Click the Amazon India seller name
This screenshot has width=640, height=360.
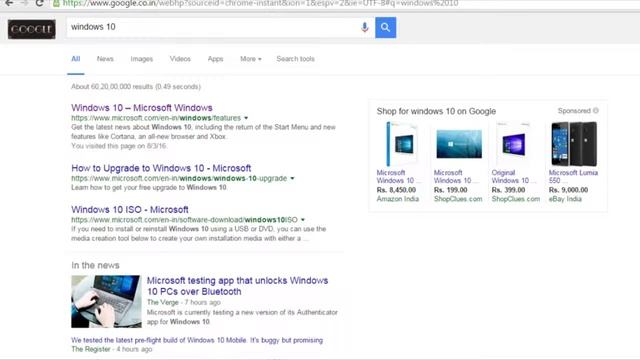pyautogui.click(x=398, y=199)
